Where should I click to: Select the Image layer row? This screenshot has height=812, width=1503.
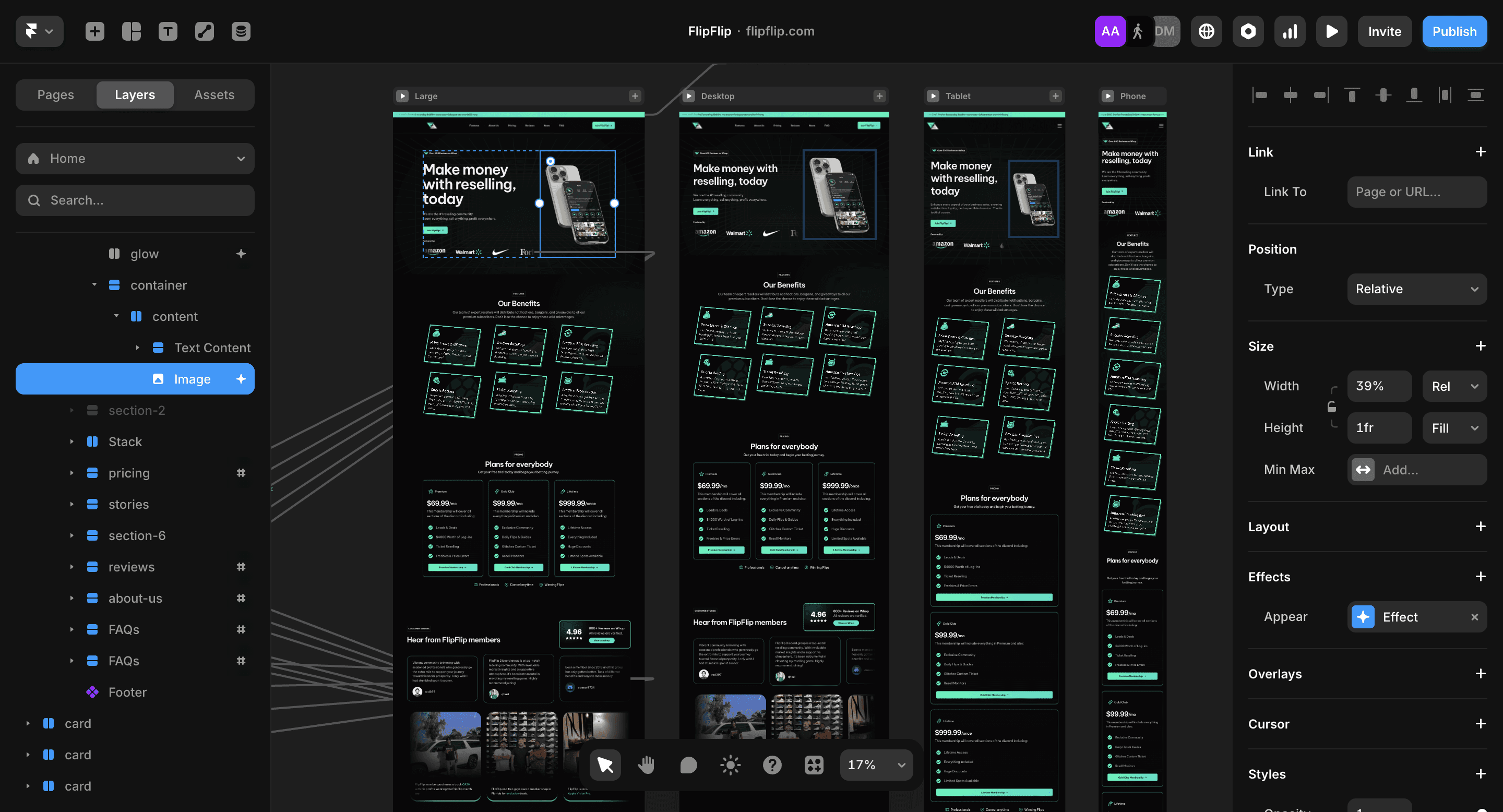135,378
